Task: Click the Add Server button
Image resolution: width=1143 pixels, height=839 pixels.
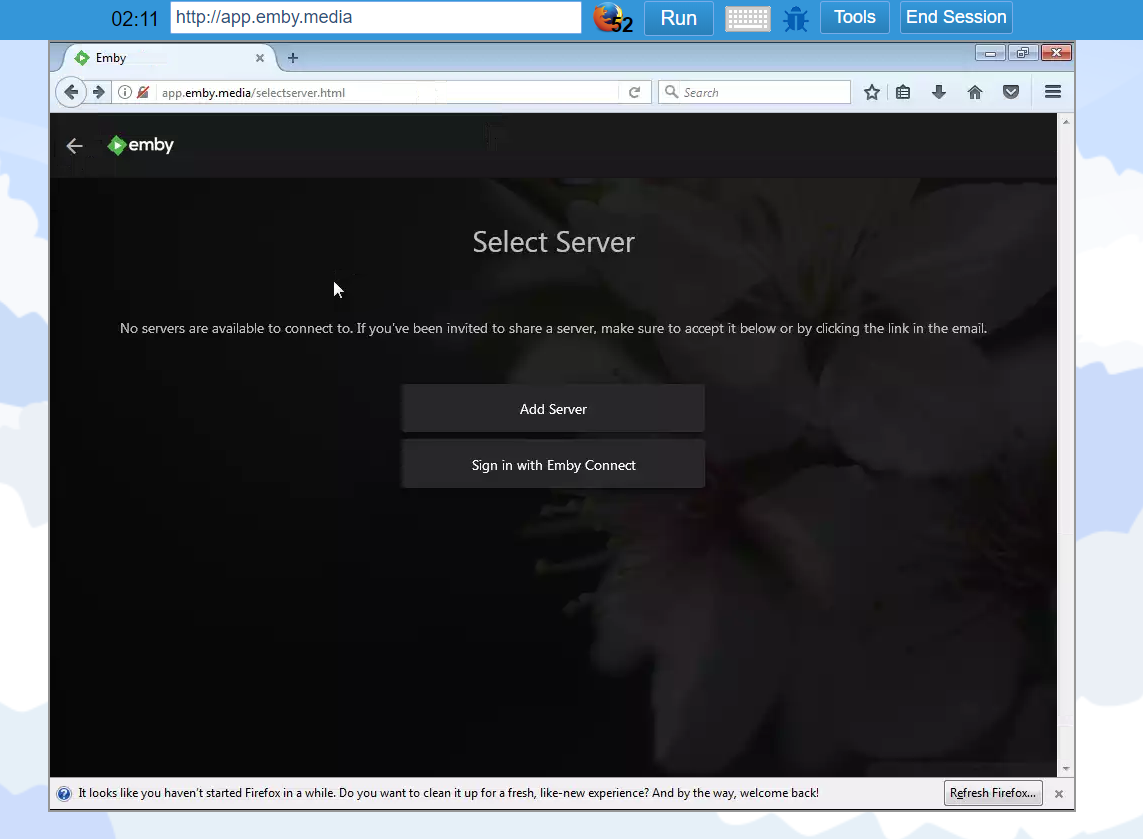Action: (553, 409)
